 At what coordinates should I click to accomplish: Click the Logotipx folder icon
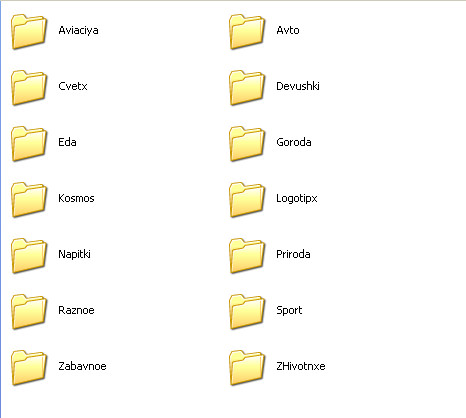tap(247, 200)
